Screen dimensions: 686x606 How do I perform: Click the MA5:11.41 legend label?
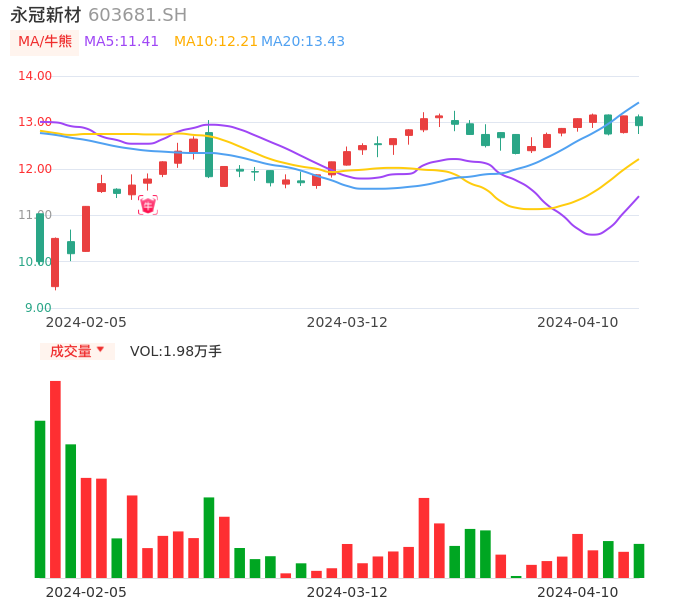pyautogui.click(x=121, y=42)
